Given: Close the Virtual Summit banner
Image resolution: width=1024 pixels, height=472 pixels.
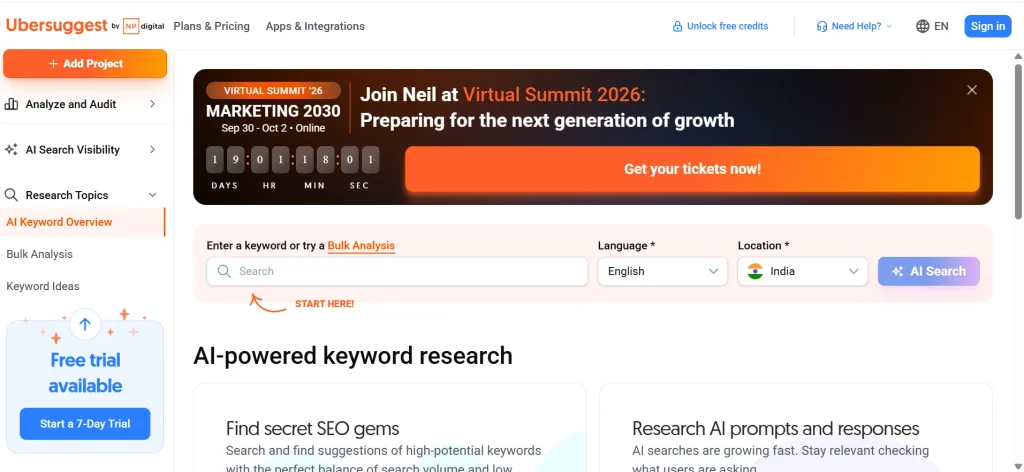Looking at the screenshot, I should (972, 90).
